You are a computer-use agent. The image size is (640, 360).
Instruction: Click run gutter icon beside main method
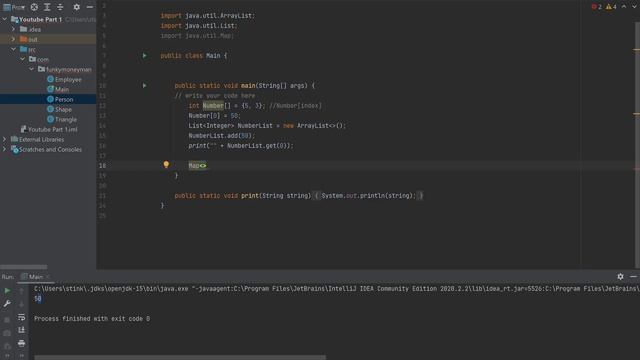click(144, 86)
